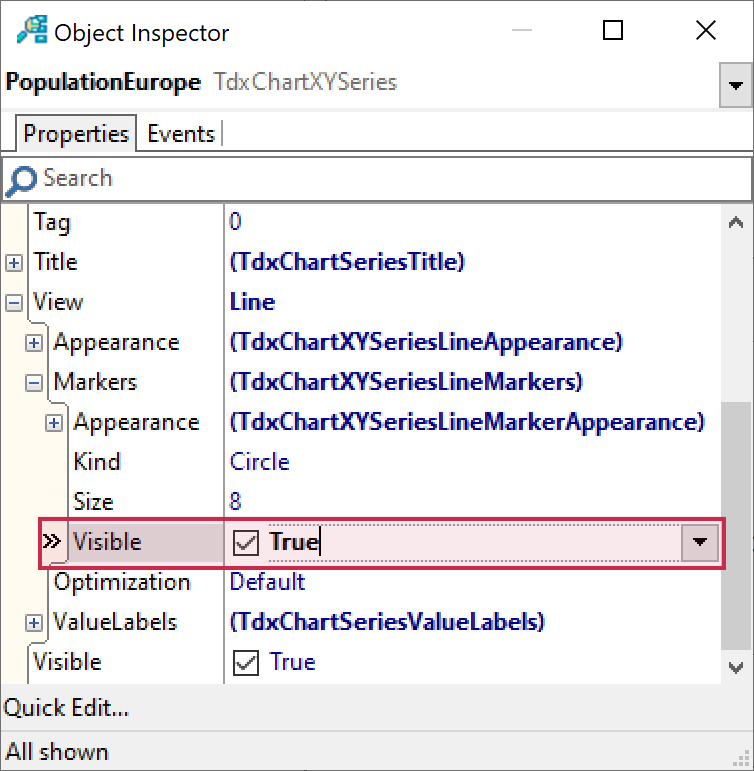
Task: Select the Kind property value Circle
Action: [x=260, y=462]
